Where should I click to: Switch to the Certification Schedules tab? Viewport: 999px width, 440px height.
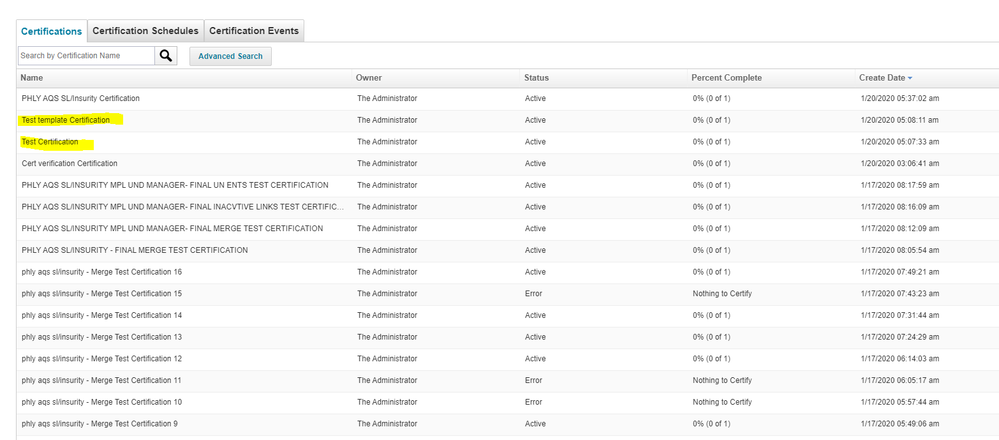145,31
